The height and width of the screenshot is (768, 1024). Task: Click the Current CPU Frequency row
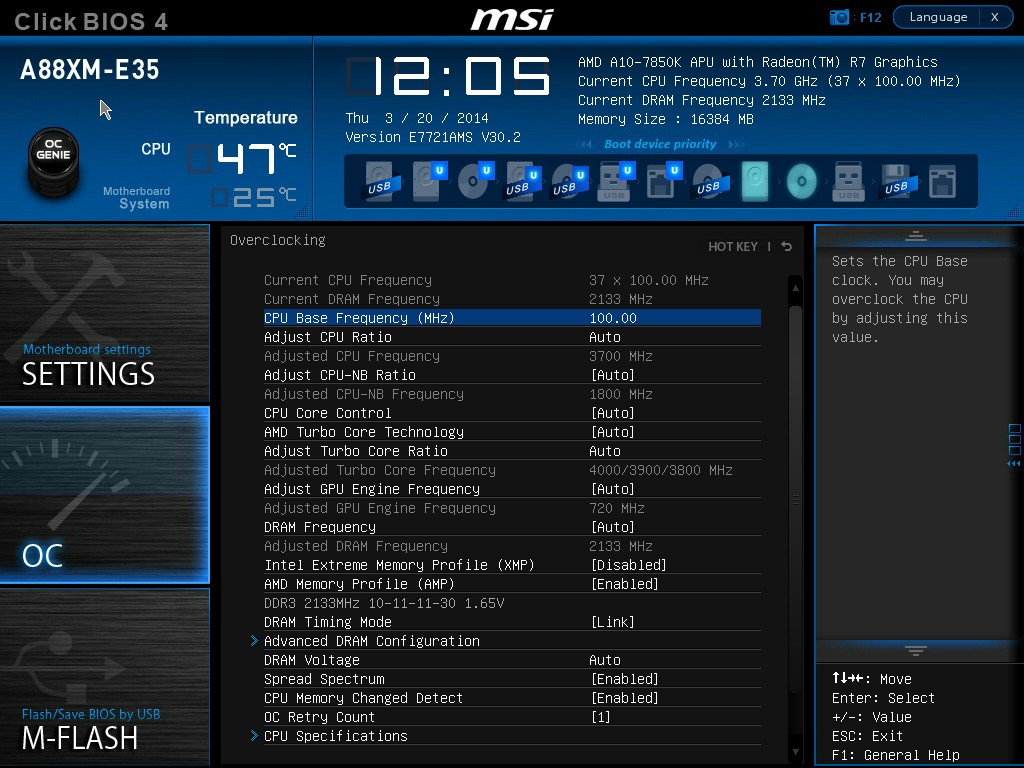click(512, 280)
